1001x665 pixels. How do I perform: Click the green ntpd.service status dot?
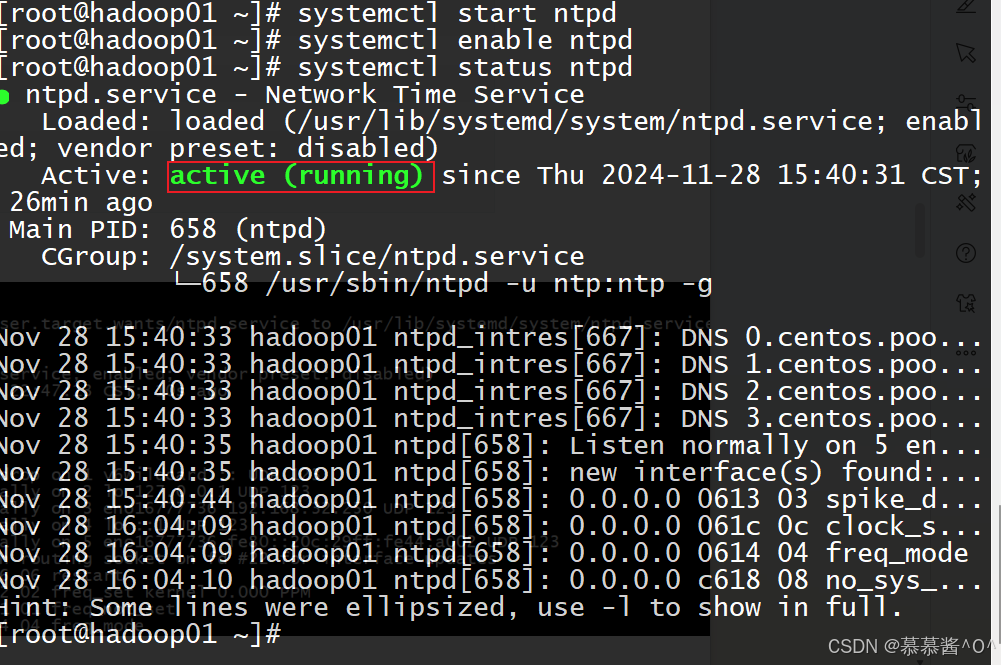pyautogui.click(x=5, y=96)
